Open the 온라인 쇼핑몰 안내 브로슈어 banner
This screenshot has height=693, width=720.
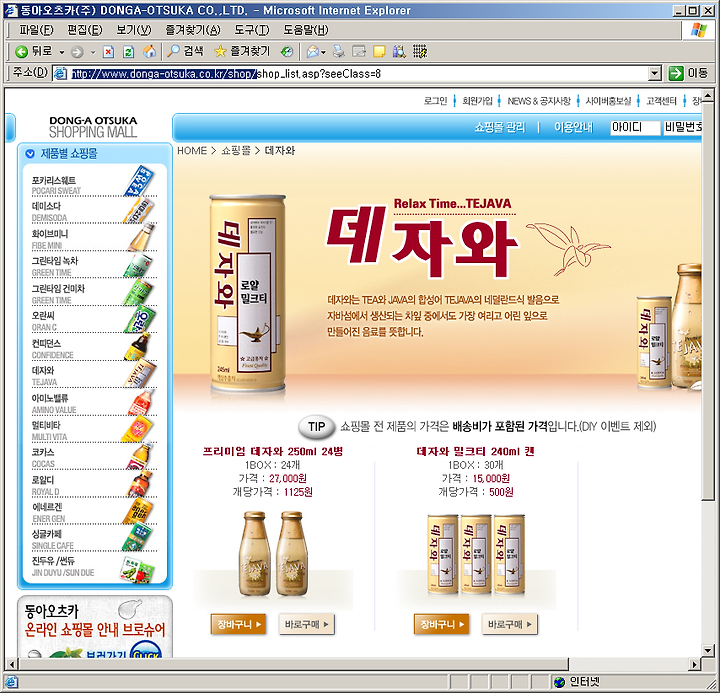[x=95, y=627]
